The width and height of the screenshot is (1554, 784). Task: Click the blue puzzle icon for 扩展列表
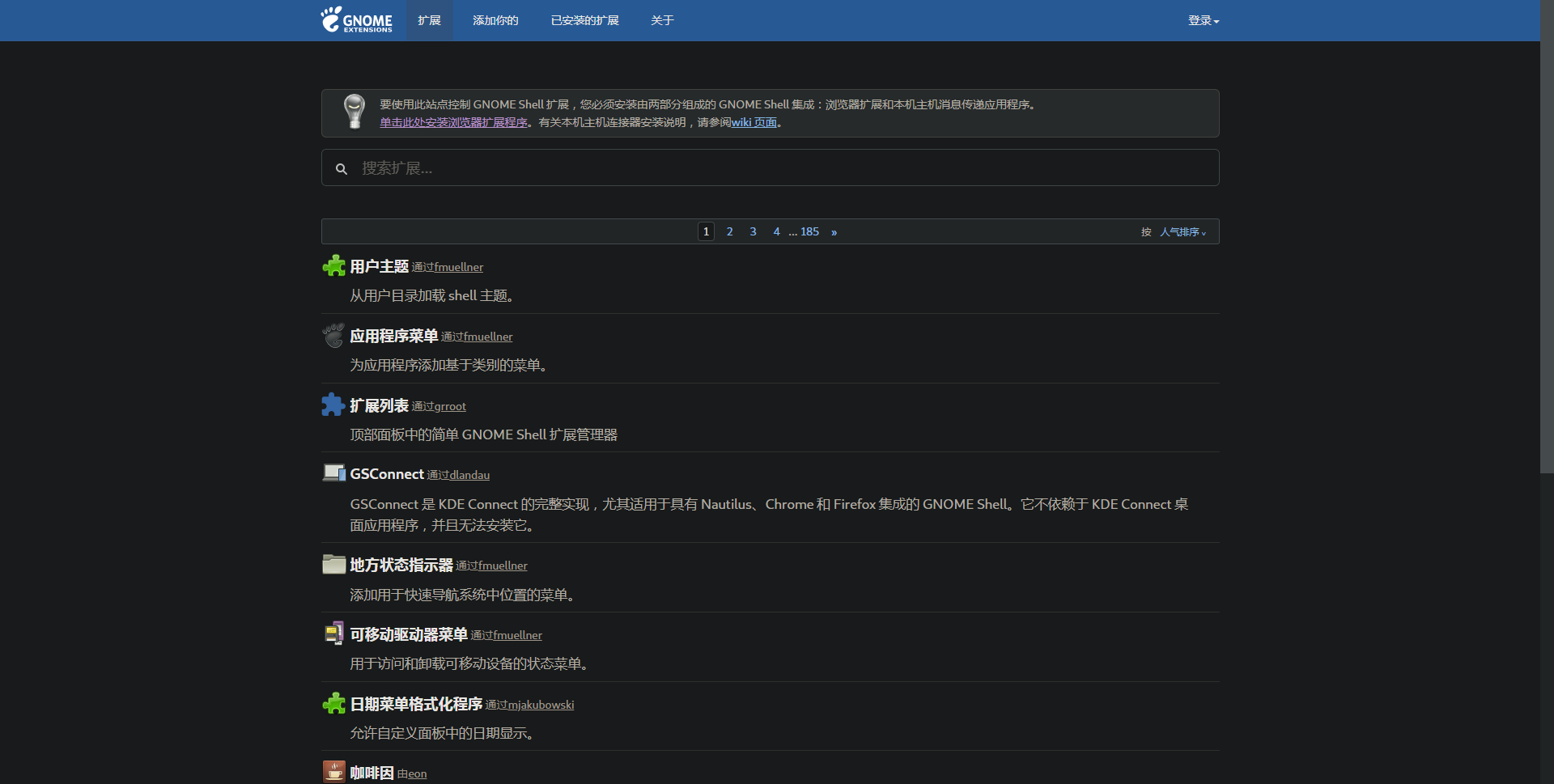coord(333,405)
